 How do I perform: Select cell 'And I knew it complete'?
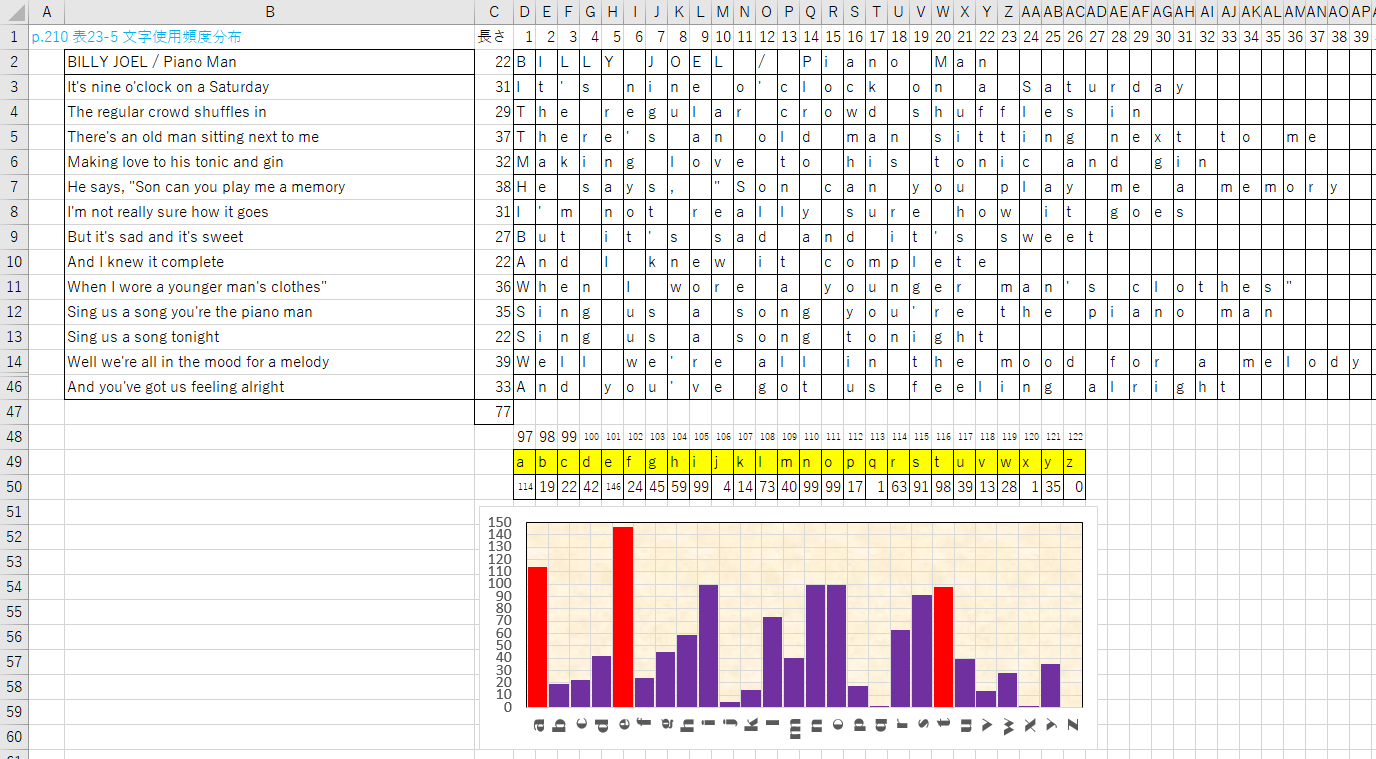coord(269,262)
